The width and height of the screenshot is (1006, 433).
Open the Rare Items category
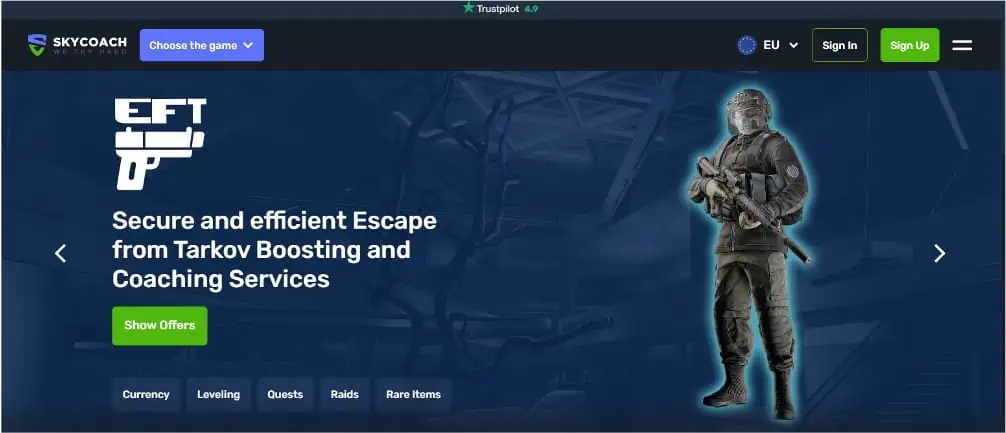point(413,395)
